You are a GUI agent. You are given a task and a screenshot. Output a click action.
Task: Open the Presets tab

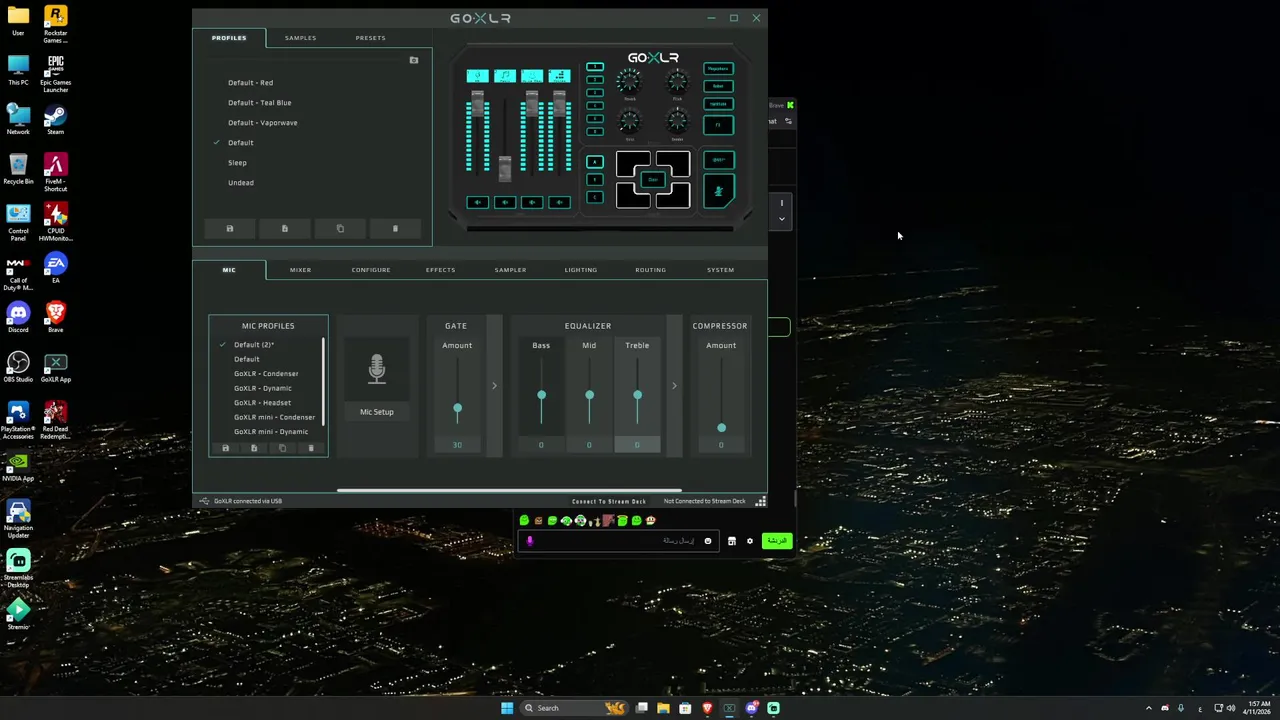click(370, 38)
